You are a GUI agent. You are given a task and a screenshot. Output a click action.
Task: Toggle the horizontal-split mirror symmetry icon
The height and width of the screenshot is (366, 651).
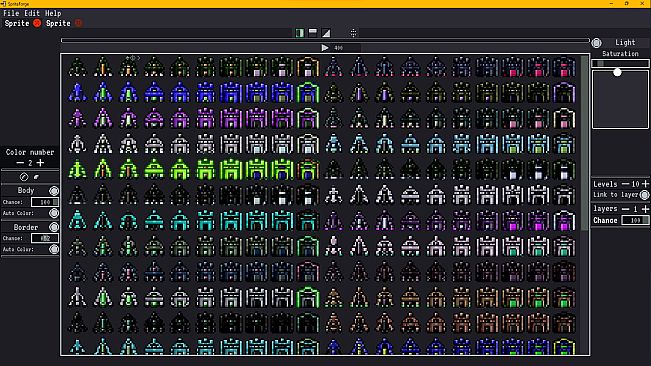pyautogui.click(x=313, y=33)
